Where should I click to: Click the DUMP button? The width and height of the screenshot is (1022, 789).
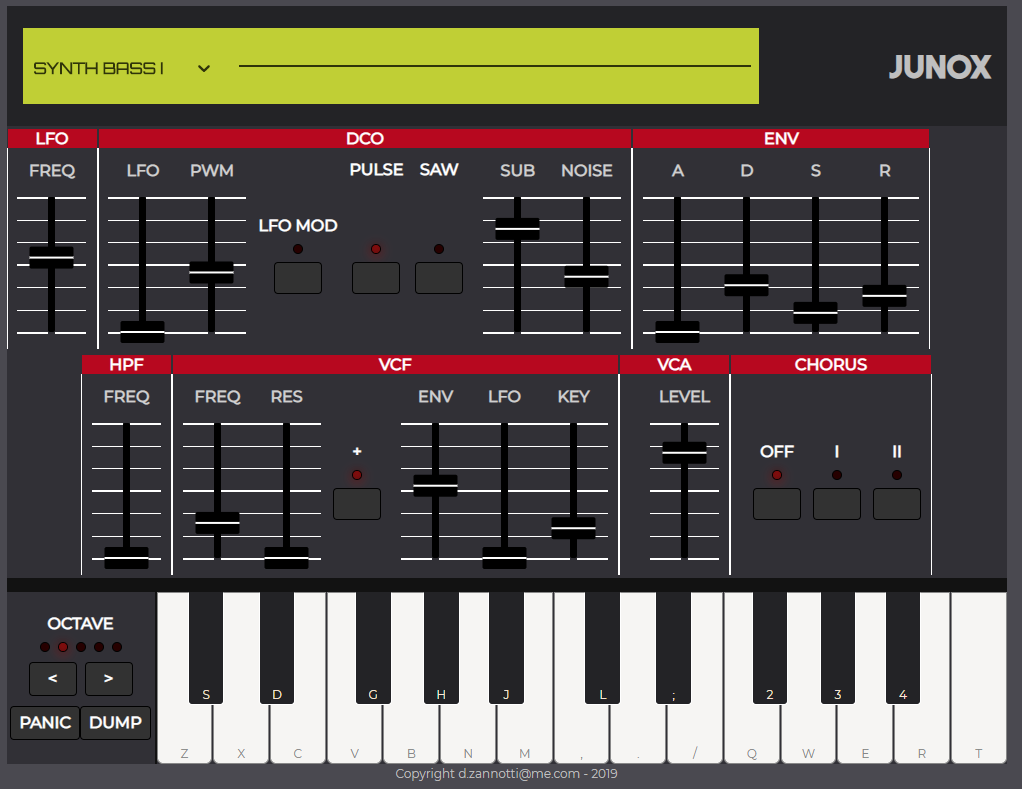pos(115,723)
